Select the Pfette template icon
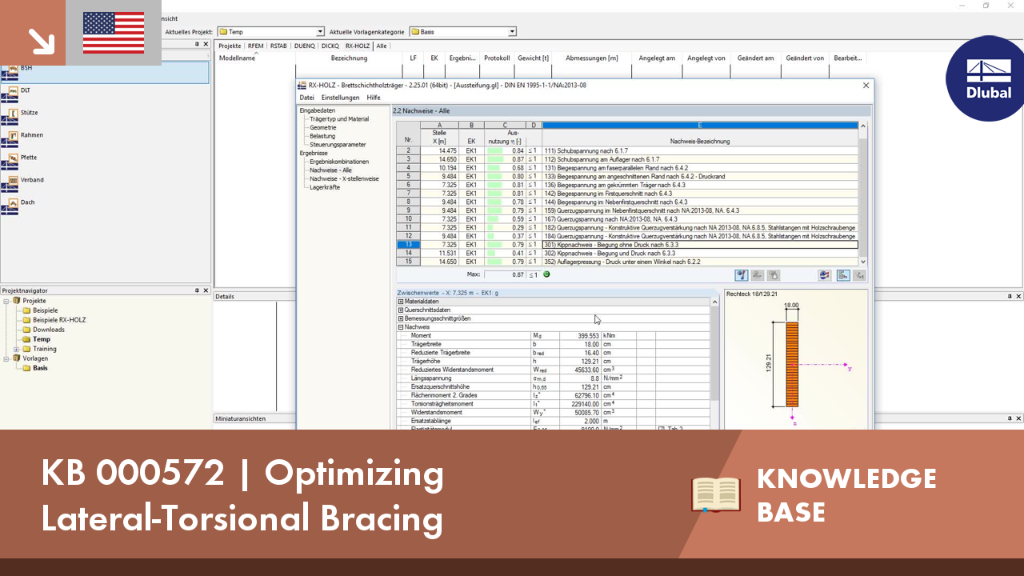This screenshot has width=1024, height=576. pos(10,161)
